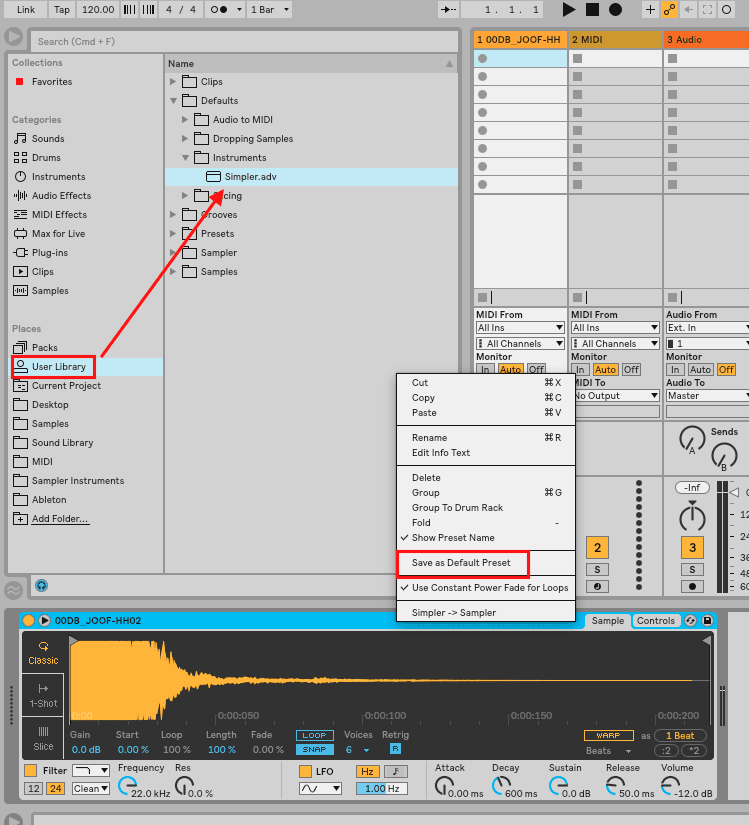Disable the LOOP button in Simpler

click(315, 736)
